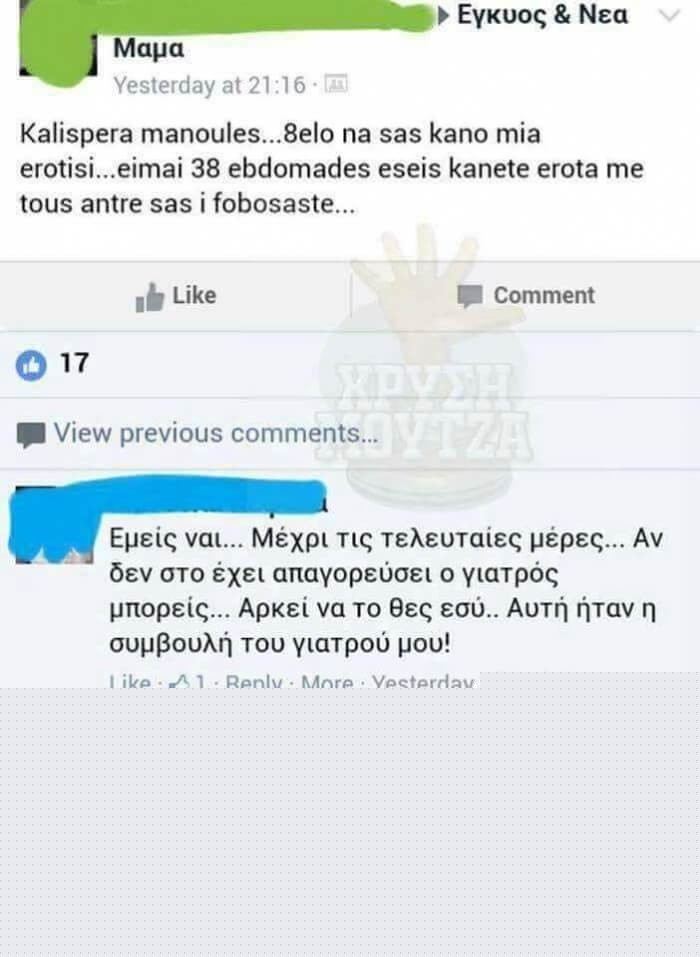The height and width of the screenshot is (957, 700).
Task: Reply to the Greek comment
Action: click(x=254, y=682)
